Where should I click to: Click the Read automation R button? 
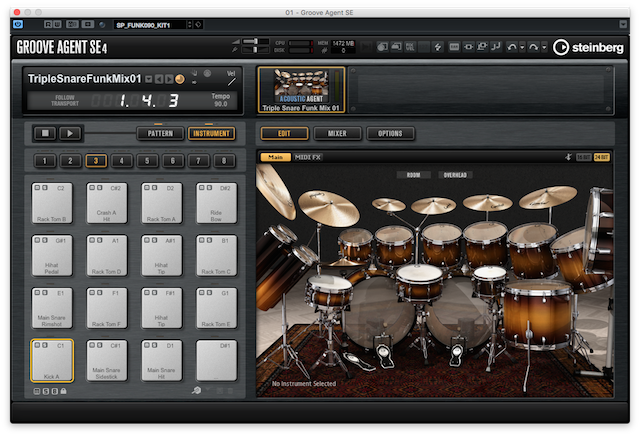click(48, 24)
